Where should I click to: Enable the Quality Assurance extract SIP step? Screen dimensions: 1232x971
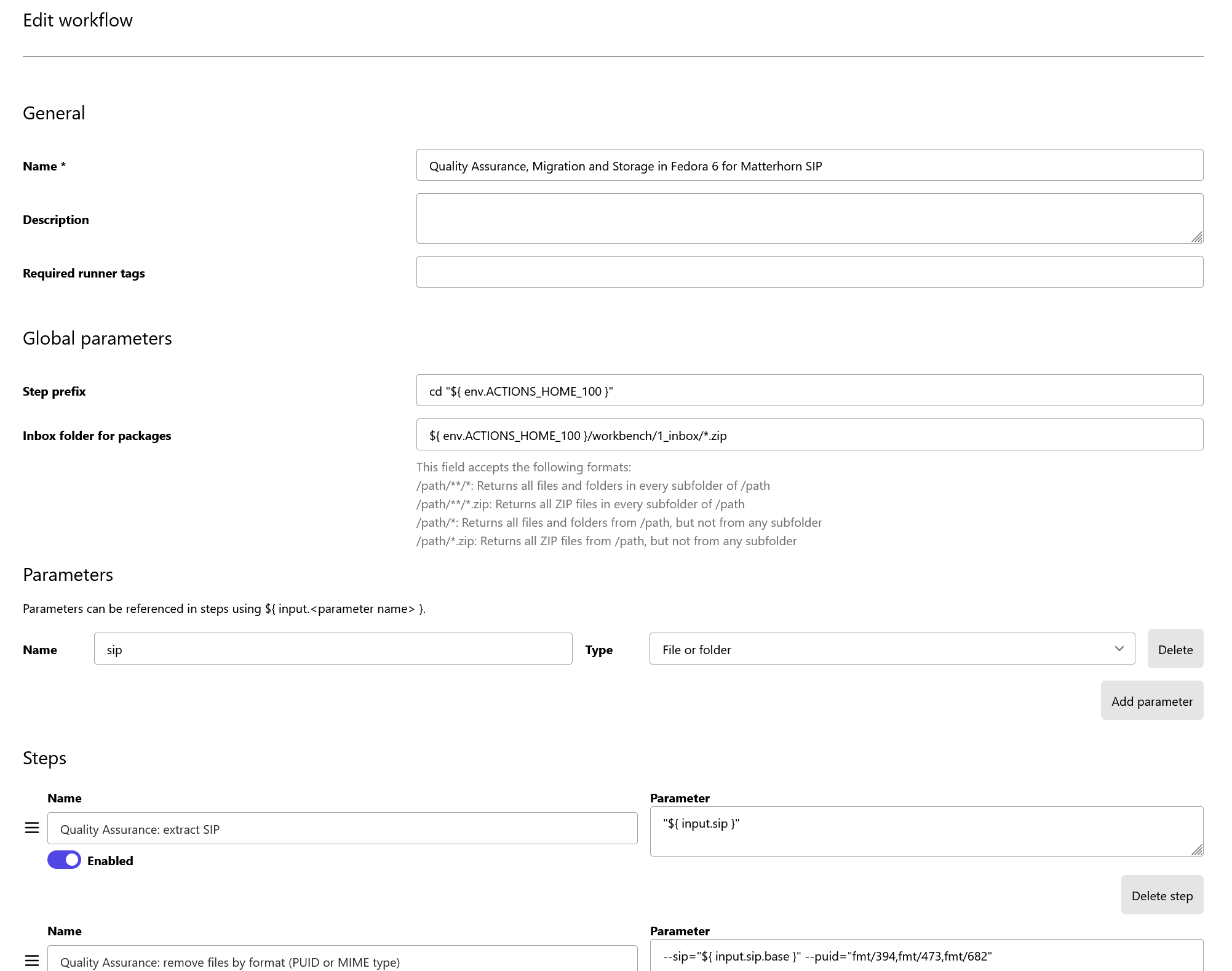pos(63,860)
